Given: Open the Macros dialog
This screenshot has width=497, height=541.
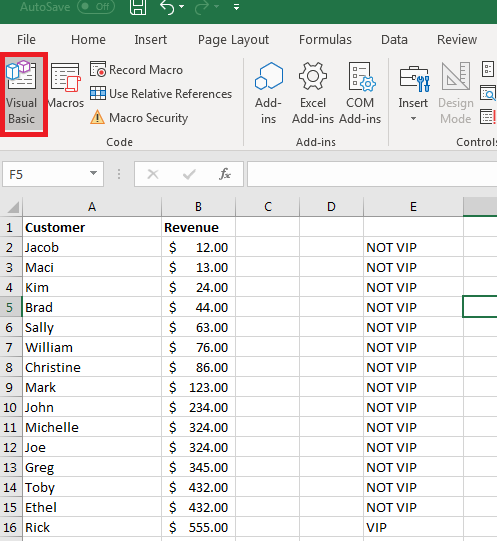Looking at the screenshot, I should pos(66,86).
